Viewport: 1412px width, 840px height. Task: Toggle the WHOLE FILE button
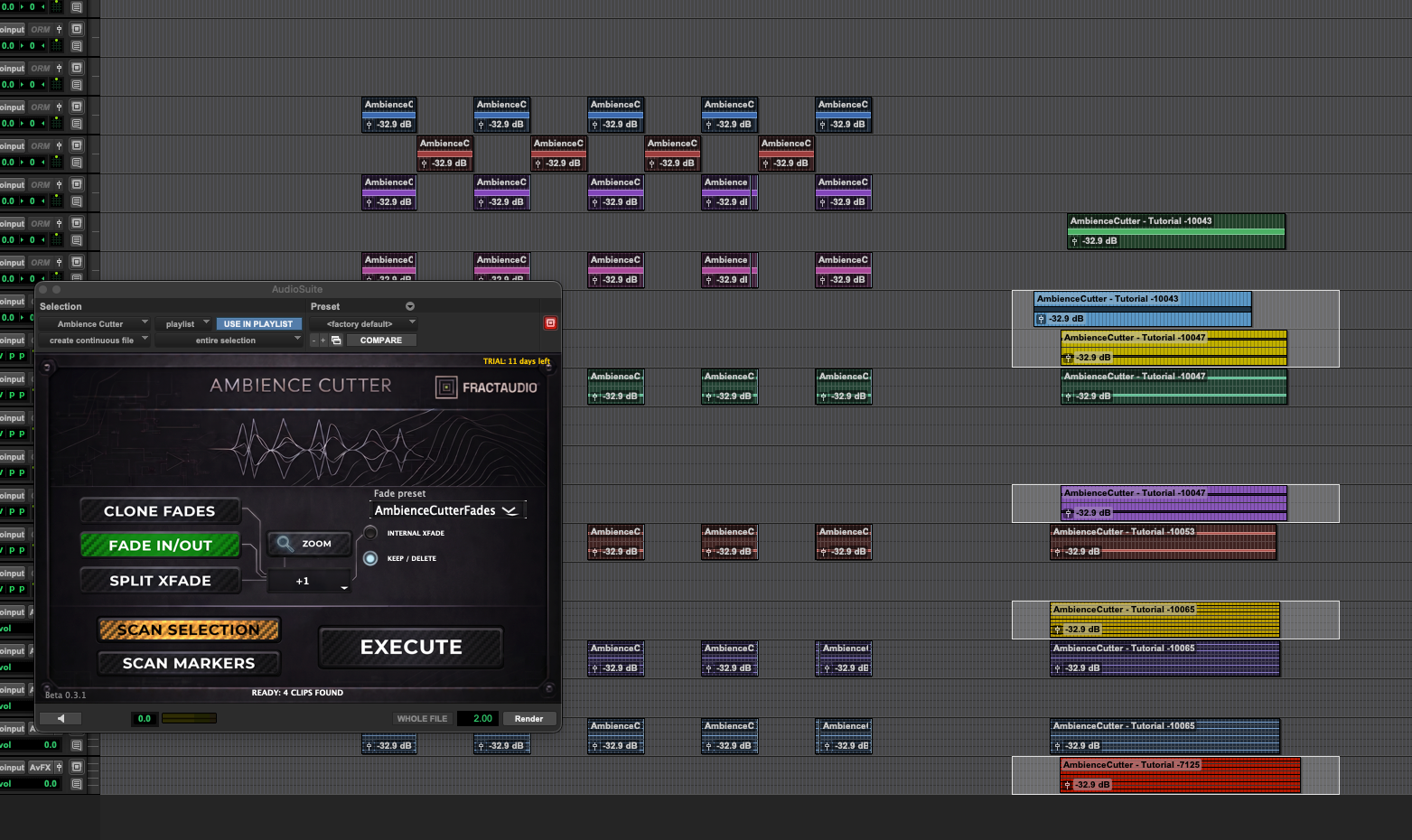422,719
